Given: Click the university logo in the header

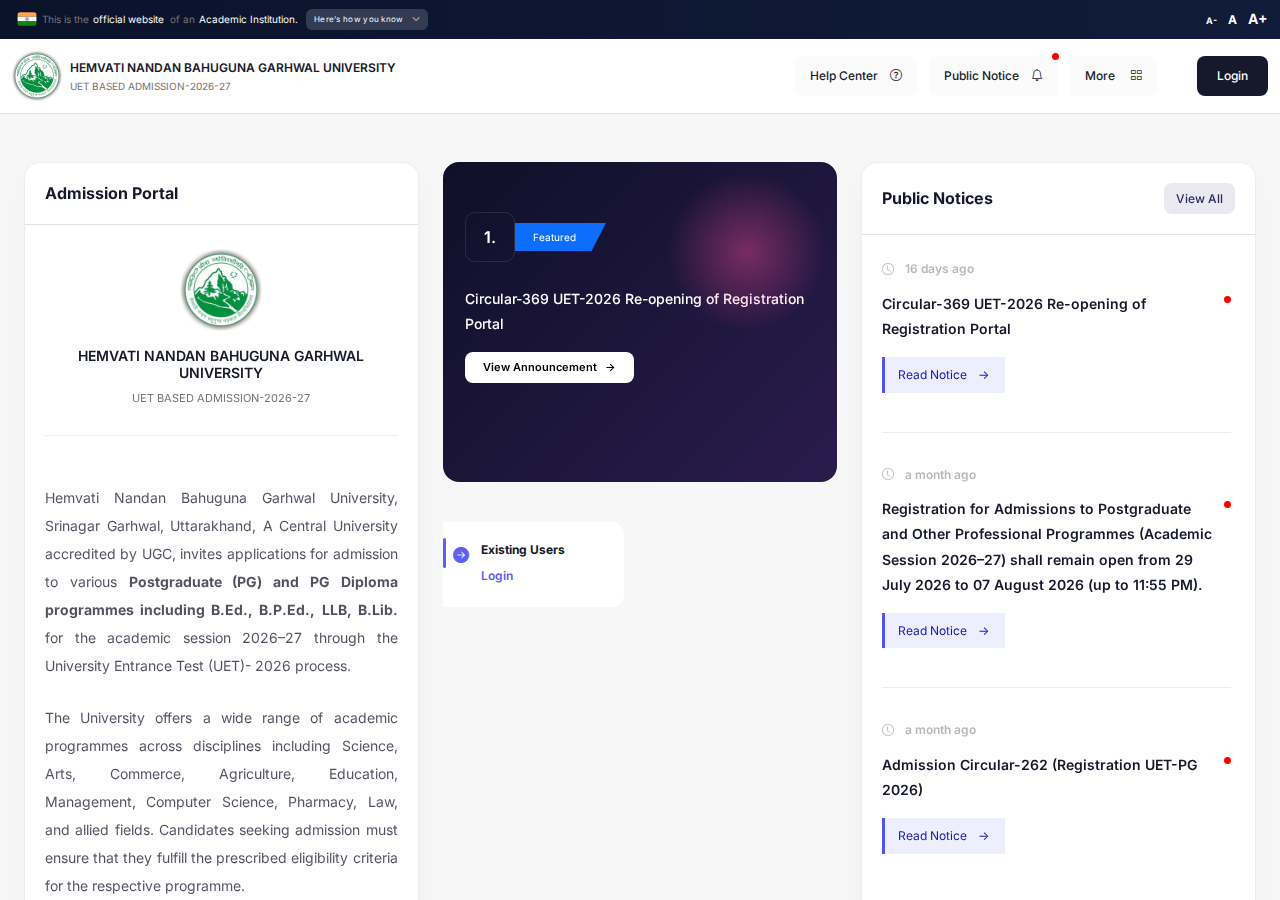Looking at the screenshot, I should [37, 76].
